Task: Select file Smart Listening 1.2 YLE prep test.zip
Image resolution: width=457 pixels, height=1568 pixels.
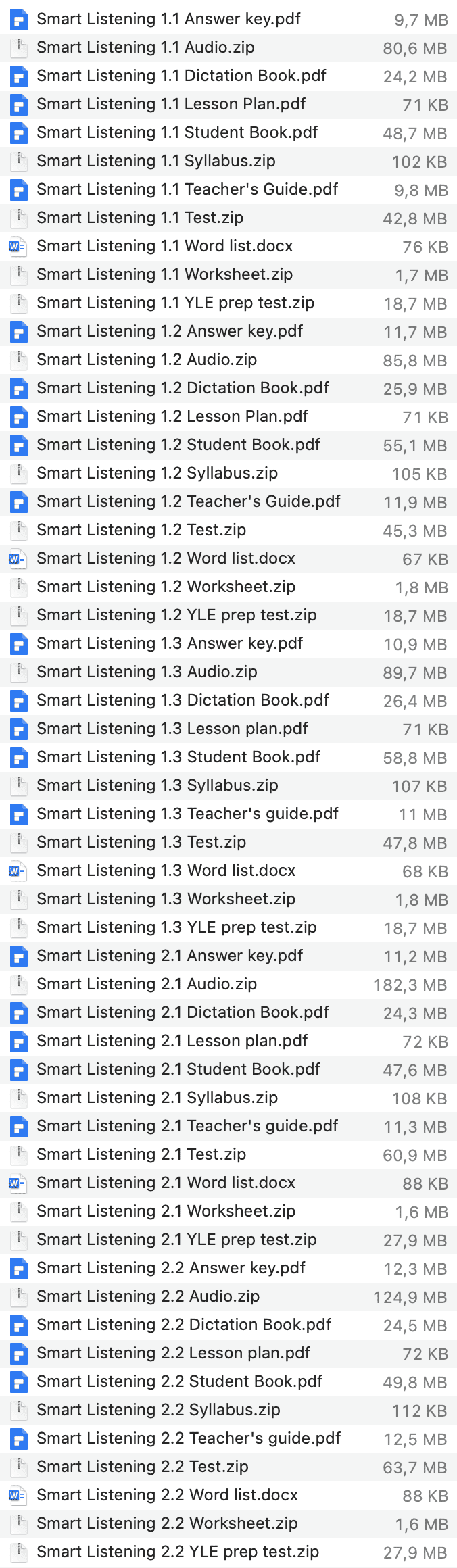Action: pos(228,616)
